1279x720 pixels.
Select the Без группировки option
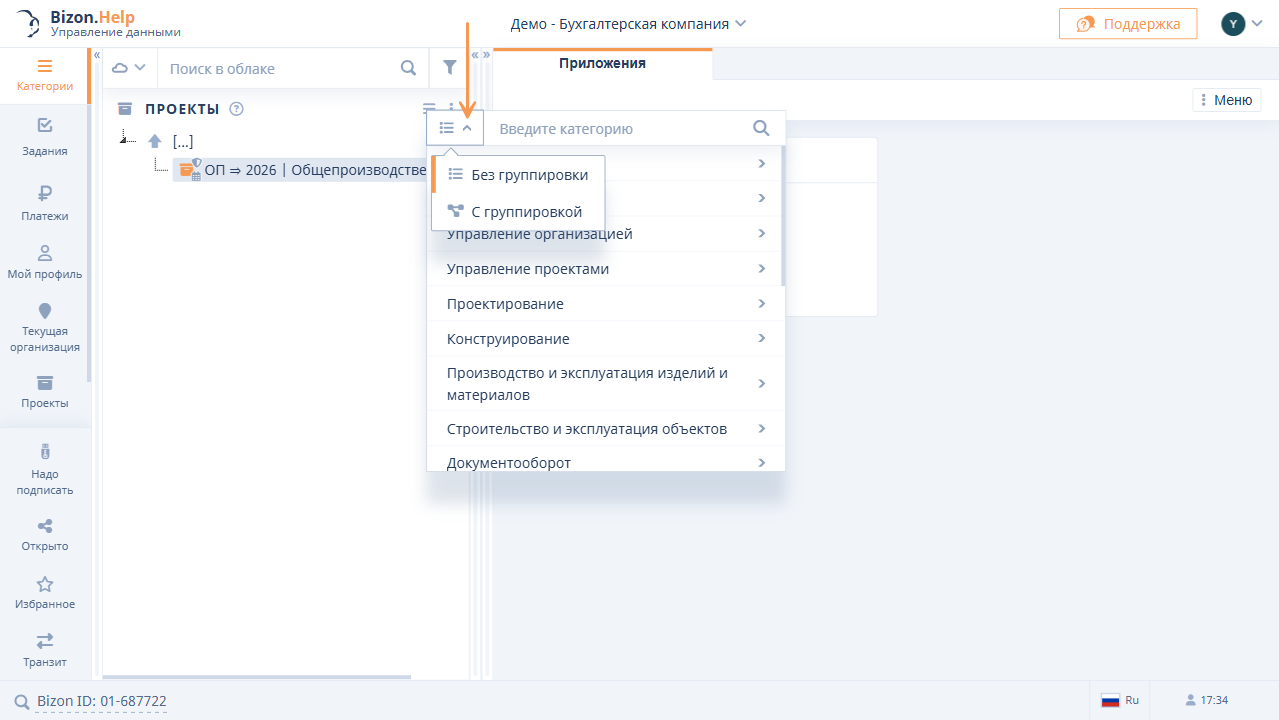coord(518,174)
